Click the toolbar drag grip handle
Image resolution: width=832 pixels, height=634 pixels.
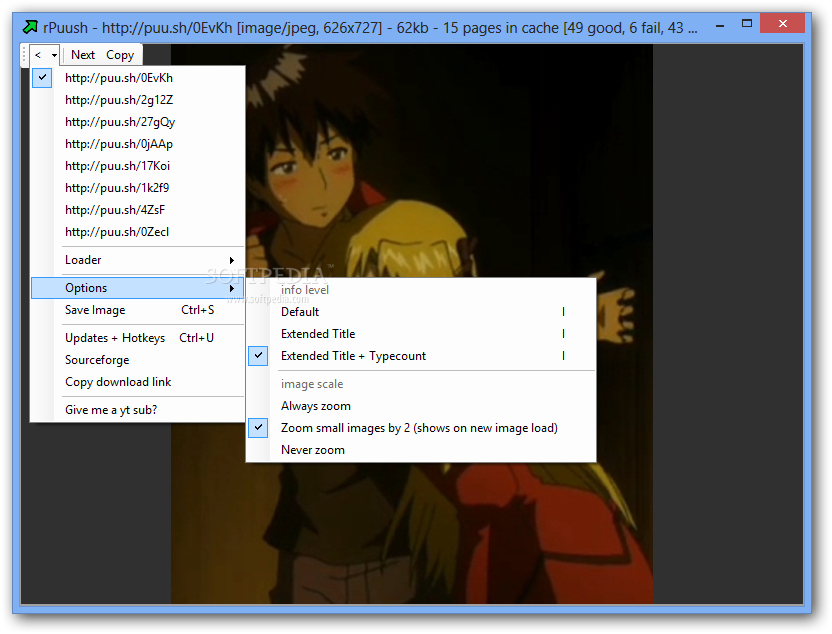pos(24,55)
